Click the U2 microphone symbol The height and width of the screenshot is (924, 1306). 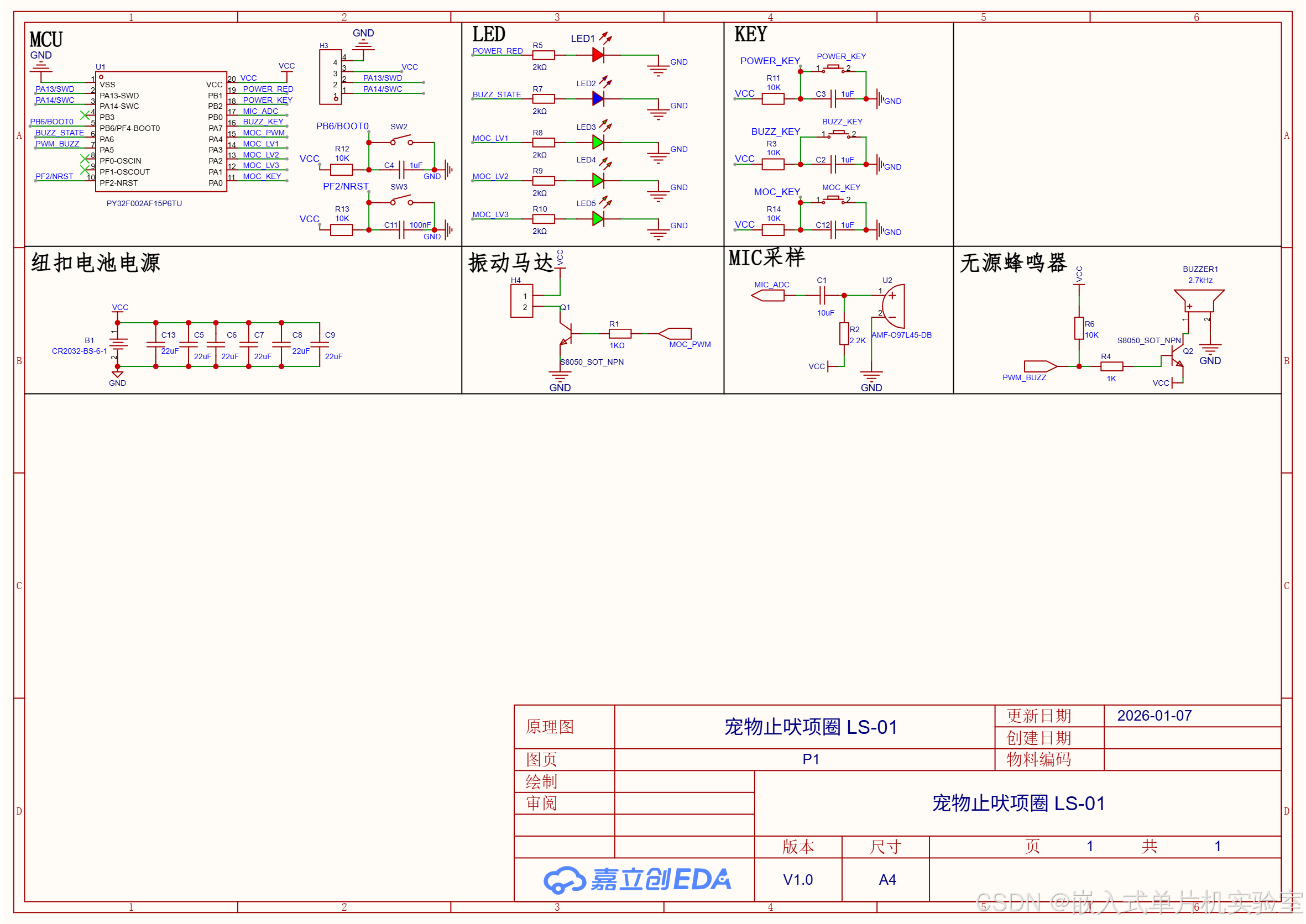(894, 306)
